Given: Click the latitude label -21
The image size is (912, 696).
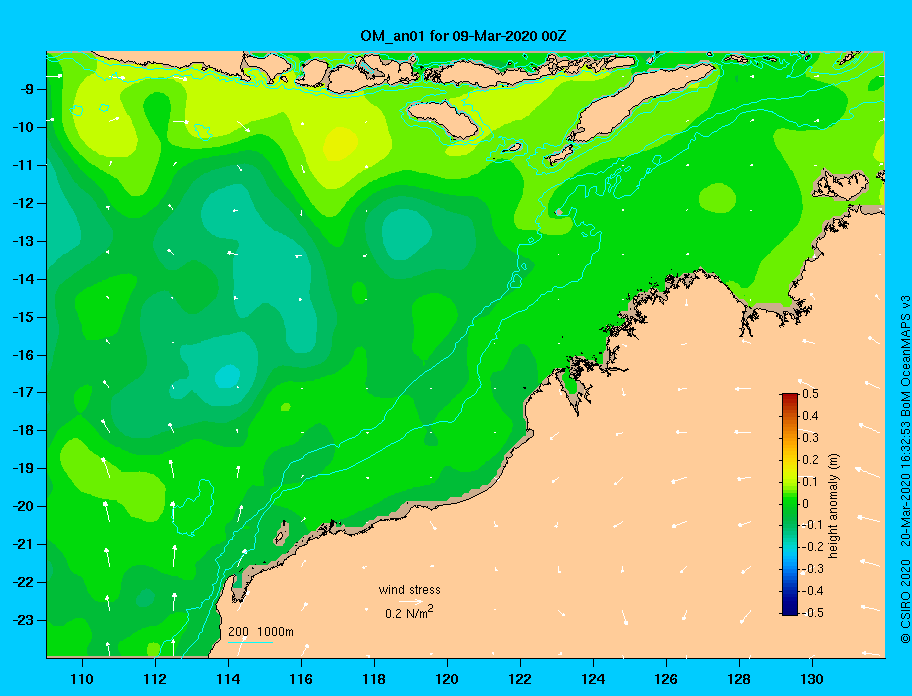Looking at the screenshot, I should click(23, 544).
